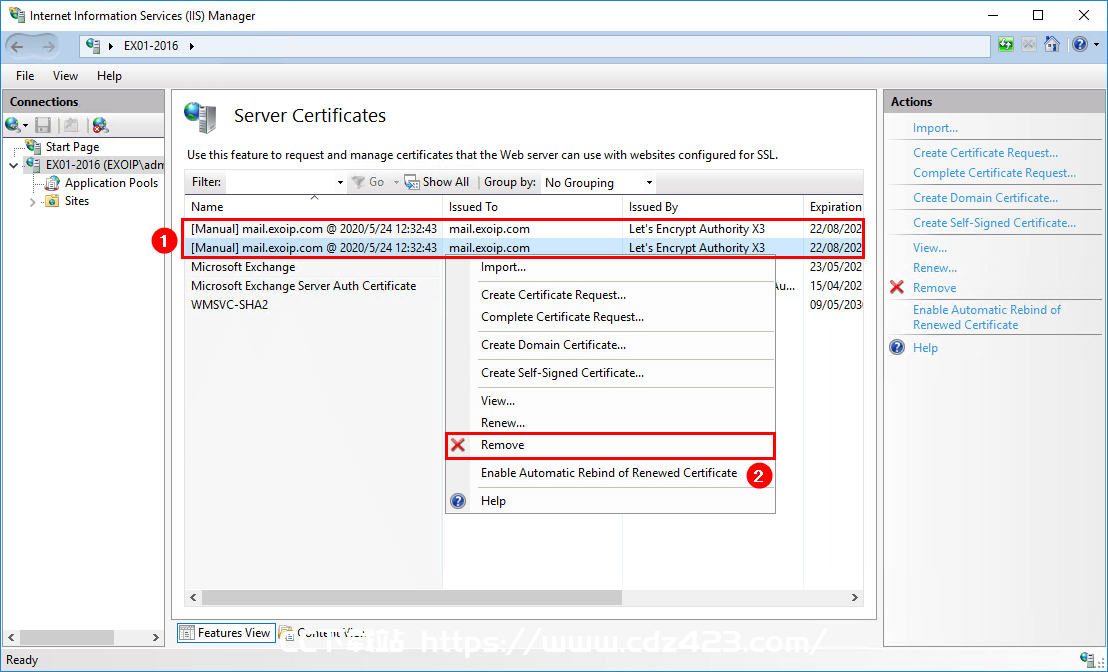Expand the Sites tree node
This screenshot has width=1108, height=672.
(32, 201)
